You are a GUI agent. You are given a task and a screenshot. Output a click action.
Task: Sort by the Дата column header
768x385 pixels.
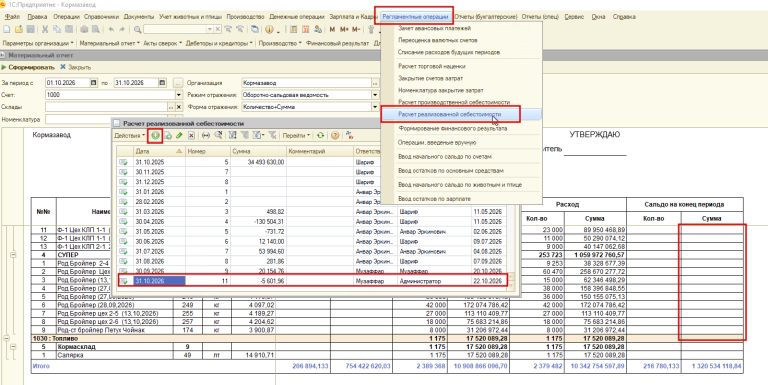[159, 151]
